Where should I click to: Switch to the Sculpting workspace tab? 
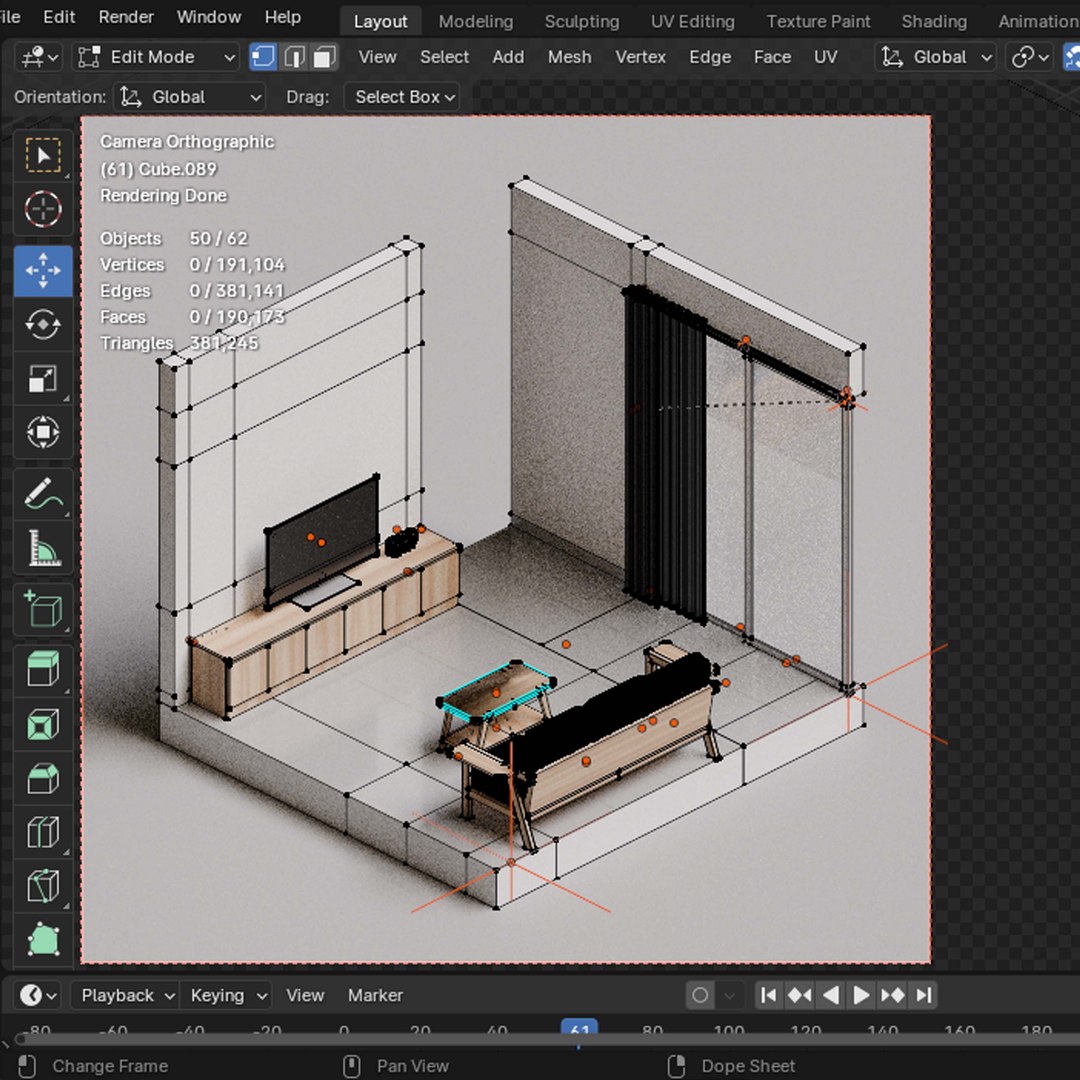coord(582,21)
